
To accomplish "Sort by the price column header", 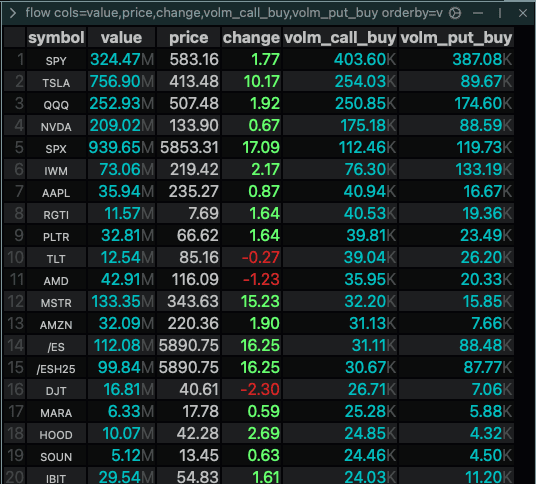I will pyautogui.click(x=188, y=37).
